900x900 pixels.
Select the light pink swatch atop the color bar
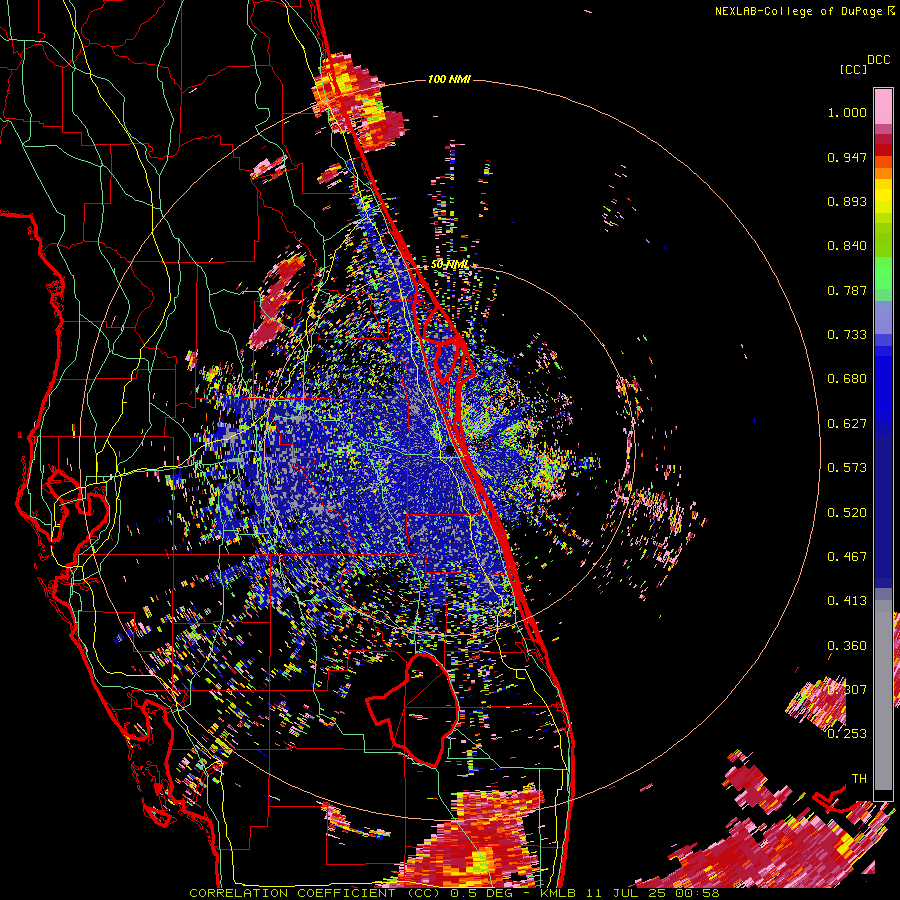tap(883, 106)
